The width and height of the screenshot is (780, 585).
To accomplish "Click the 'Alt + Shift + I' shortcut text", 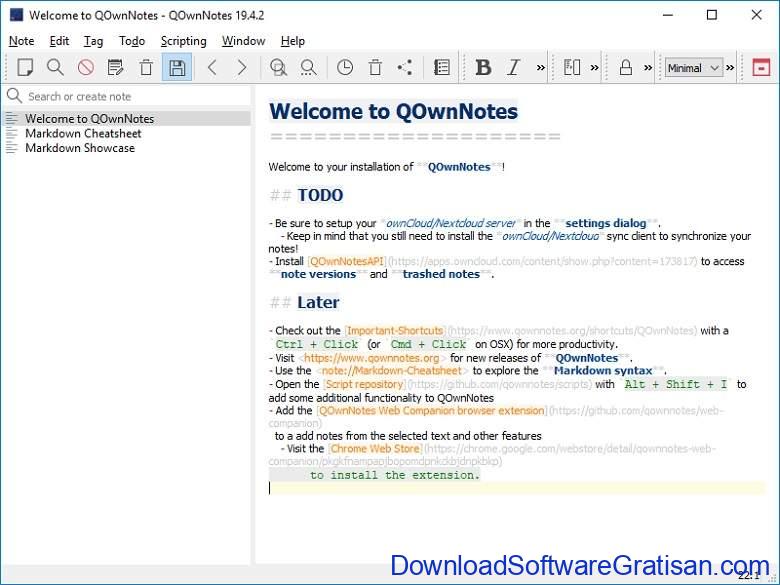I will pos(676,384).
